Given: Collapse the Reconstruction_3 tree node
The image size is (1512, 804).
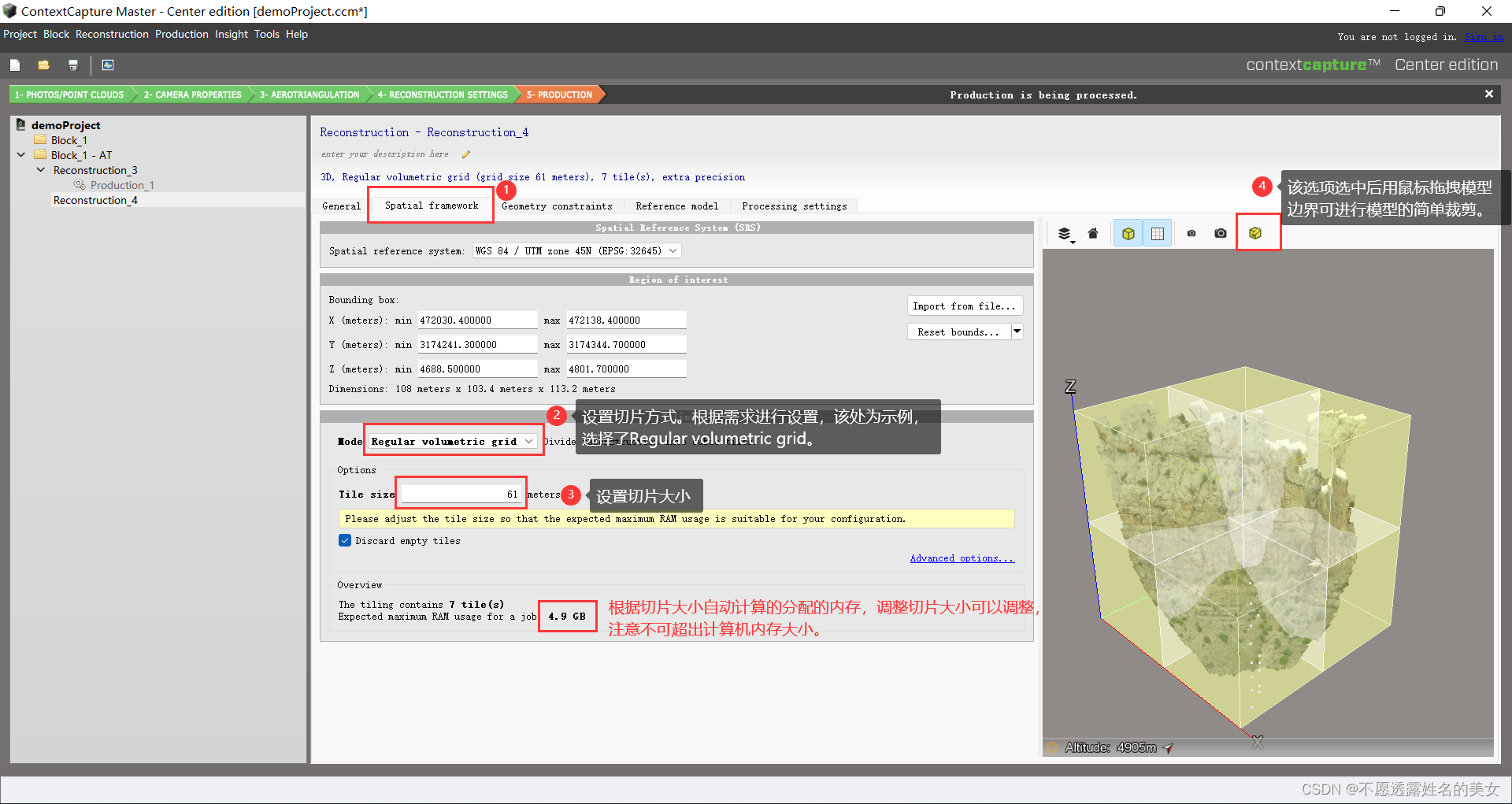Looking at the screenshot, I should [41, 170].
